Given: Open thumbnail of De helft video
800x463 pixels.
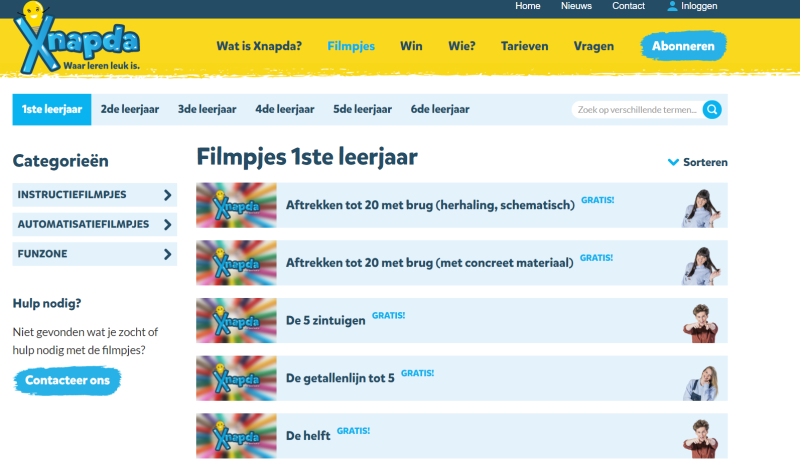Looking at the screenshot, I should click(x=236, y=436).
